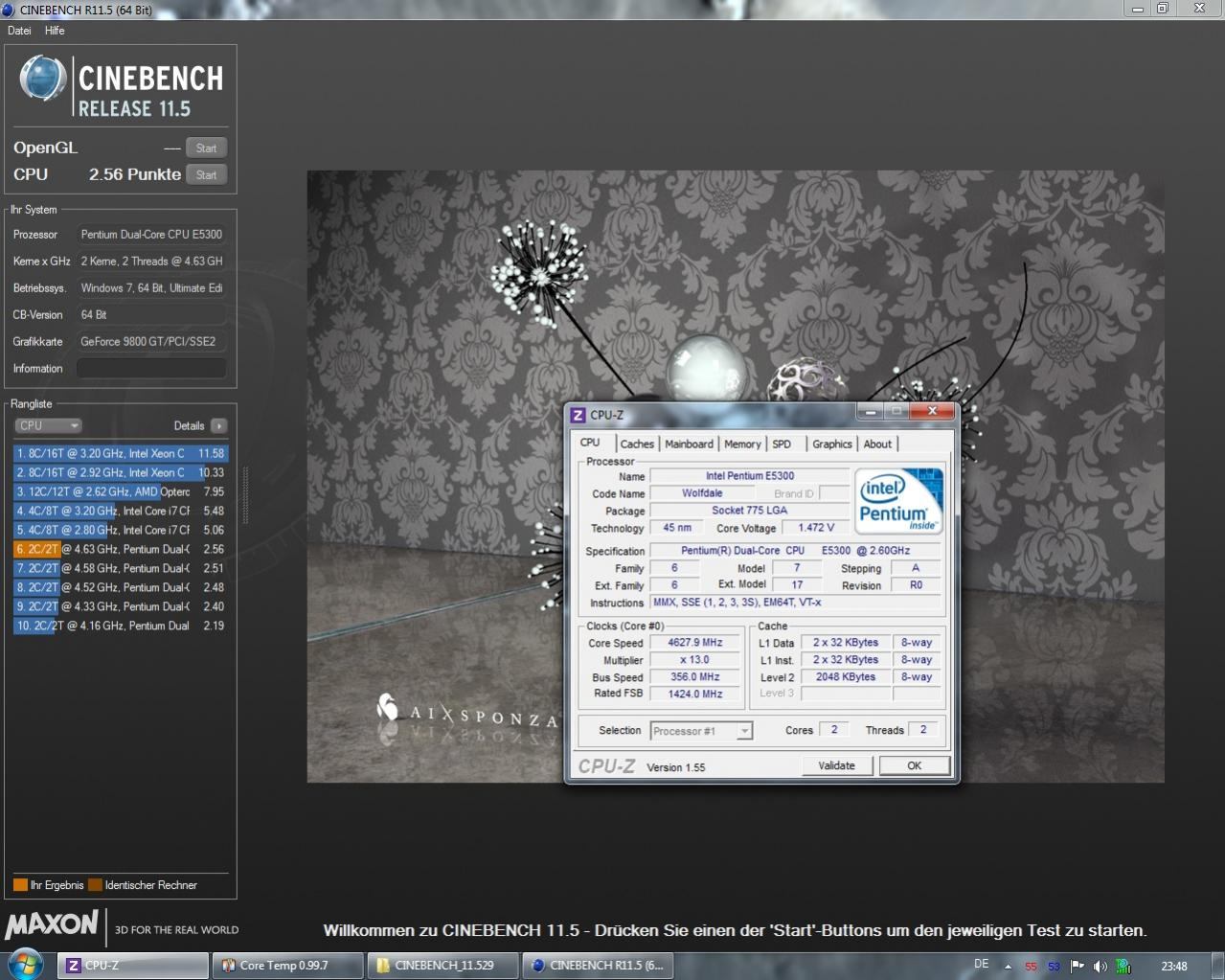
Task: Switch to Graphics tab in CPU-Z
Action: 831,444
